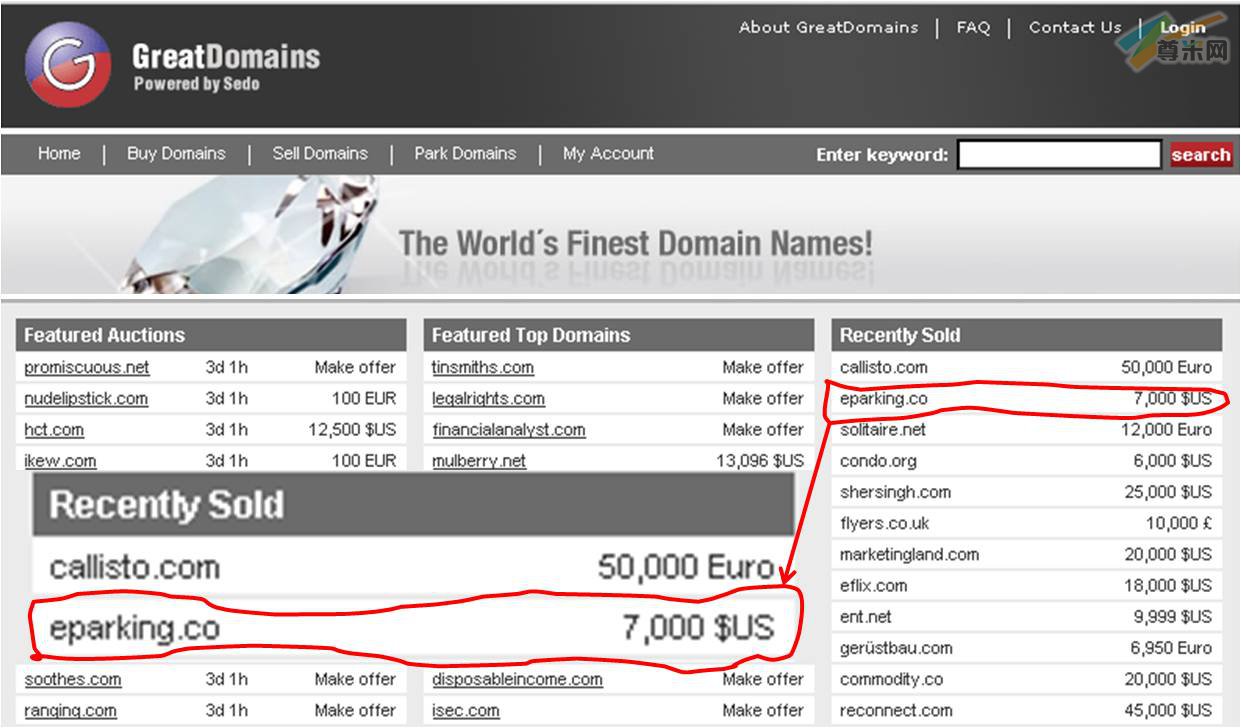The width and height of the screenshot is (1241, 728).
Task: Open ranging.com auction link
Action: [x=70, y=711]
